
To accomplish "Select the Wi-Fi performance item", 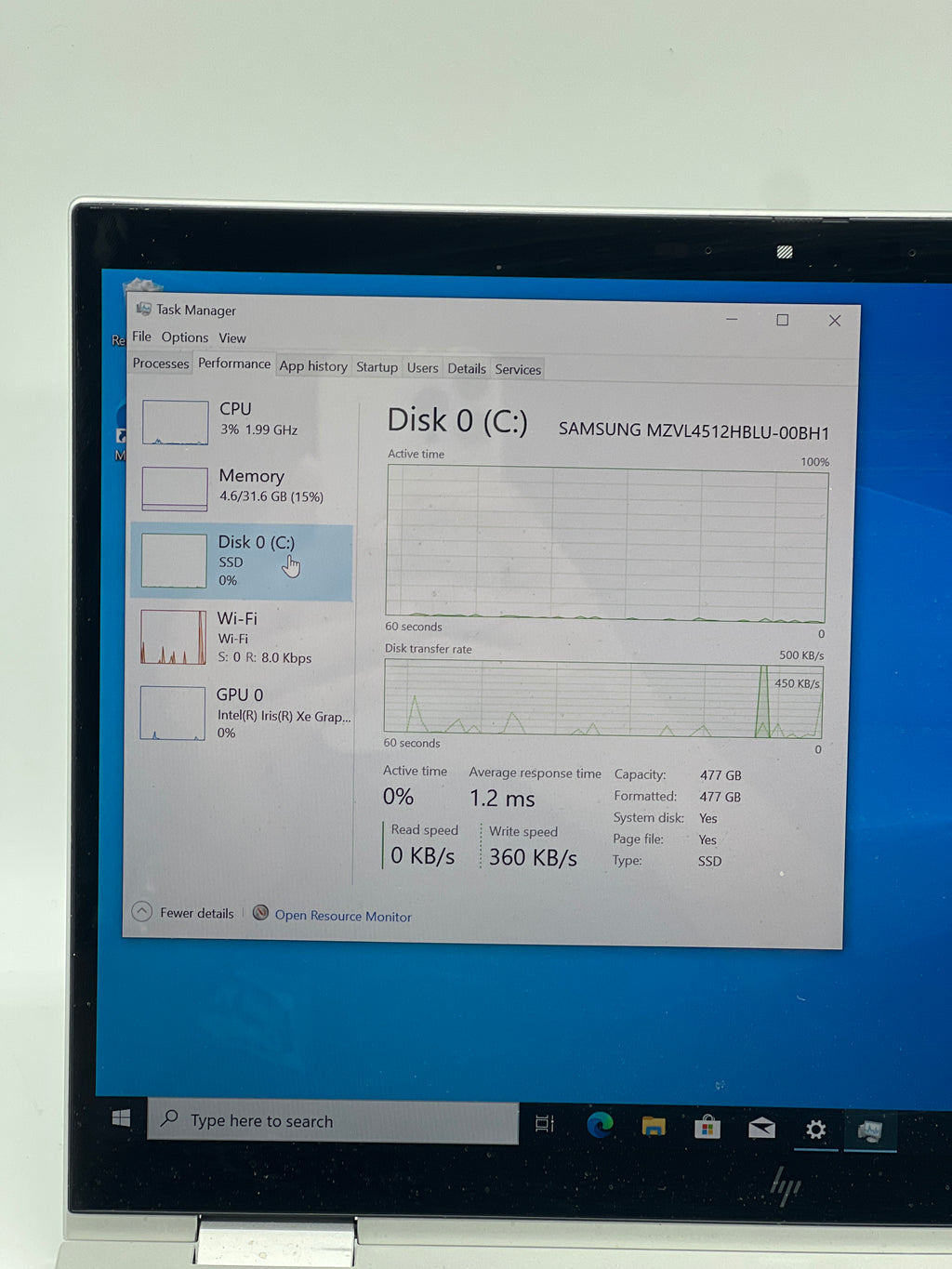I will [242, 637].
